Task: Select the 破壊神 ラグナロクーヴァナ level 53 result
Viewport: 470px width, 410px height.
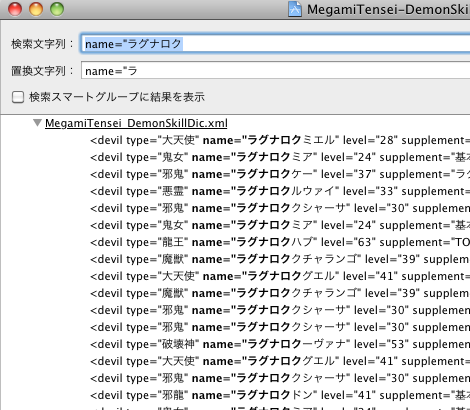Action: [280, 344]
